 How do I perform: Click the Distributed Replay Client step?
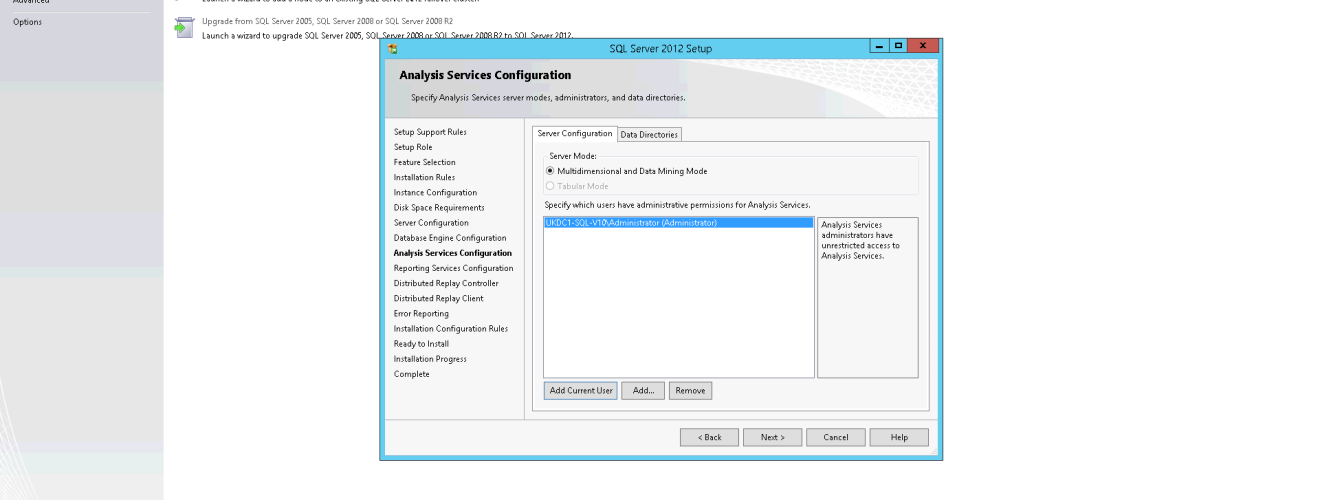click(438, 298)
